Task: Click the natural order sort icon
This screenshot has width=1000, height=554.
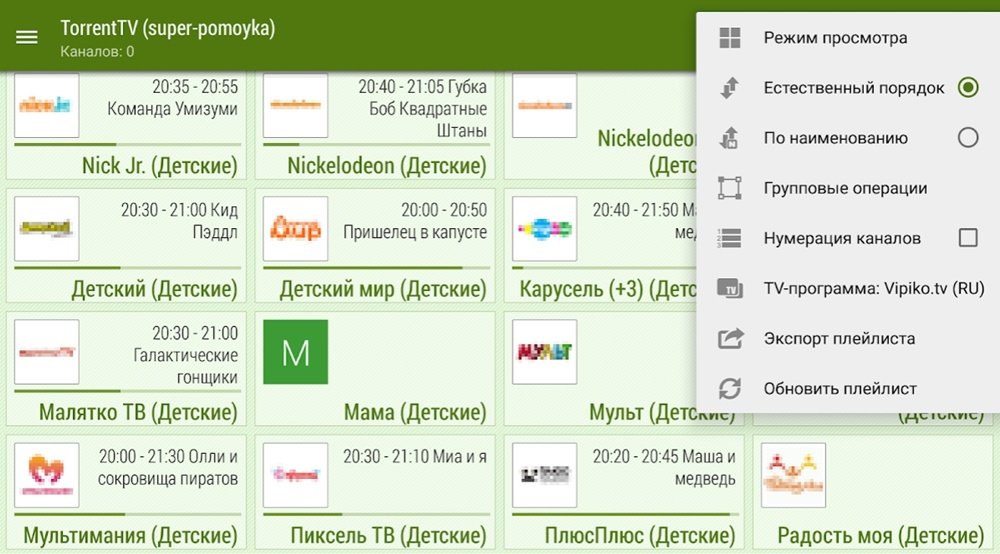Action: (730, 87)
